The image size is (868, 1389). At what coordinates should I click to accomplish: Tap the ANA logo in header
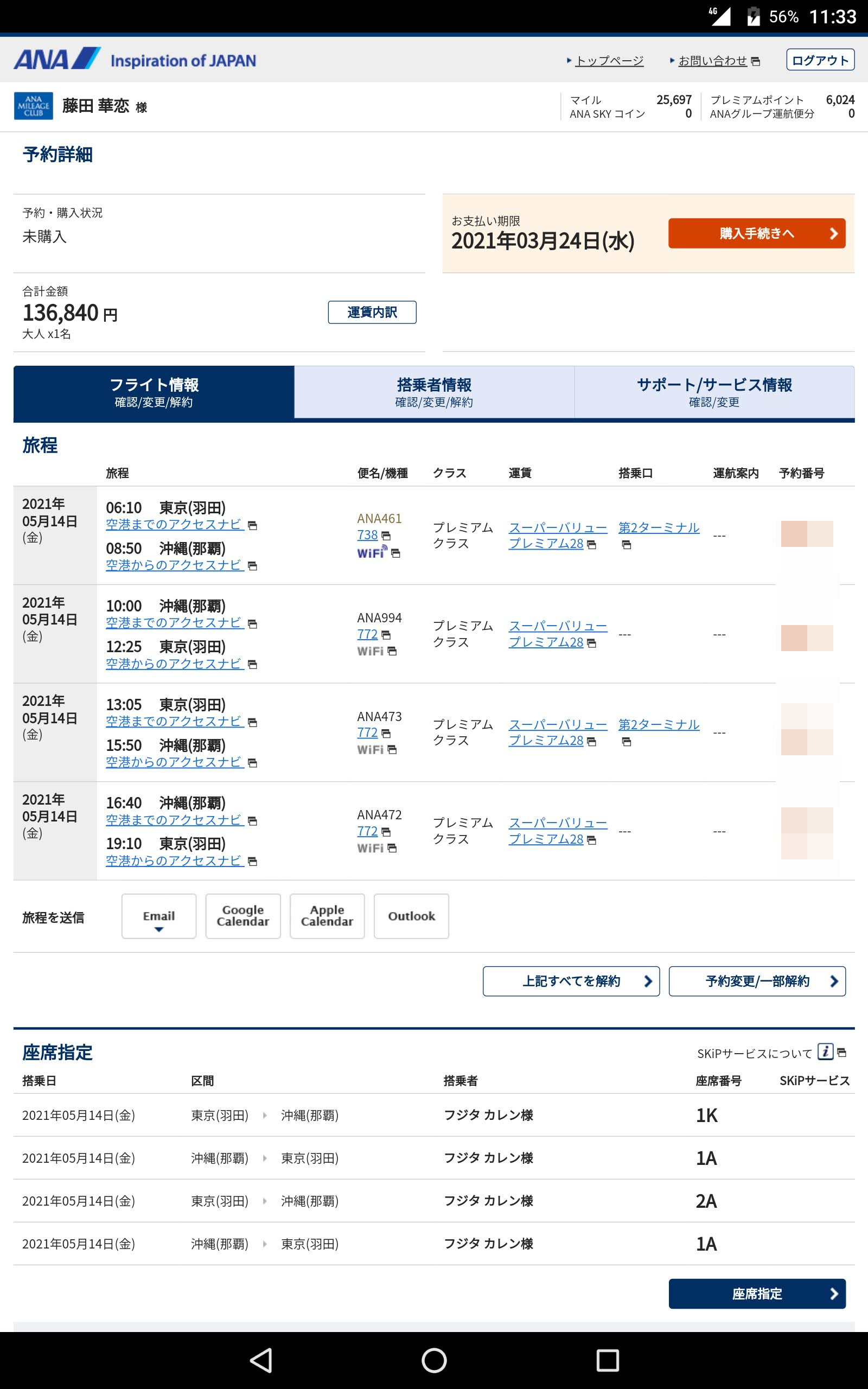click(x=58, y=59)
